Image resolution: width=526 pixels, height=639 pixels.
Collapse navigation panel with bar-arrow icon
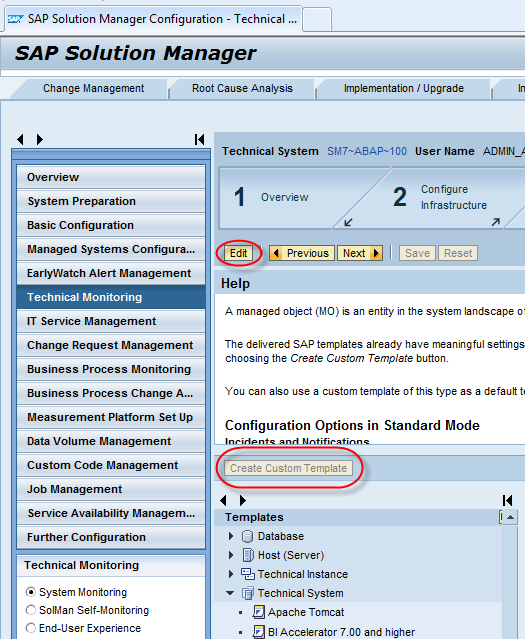pyautogui.click(x=199, y=139)
